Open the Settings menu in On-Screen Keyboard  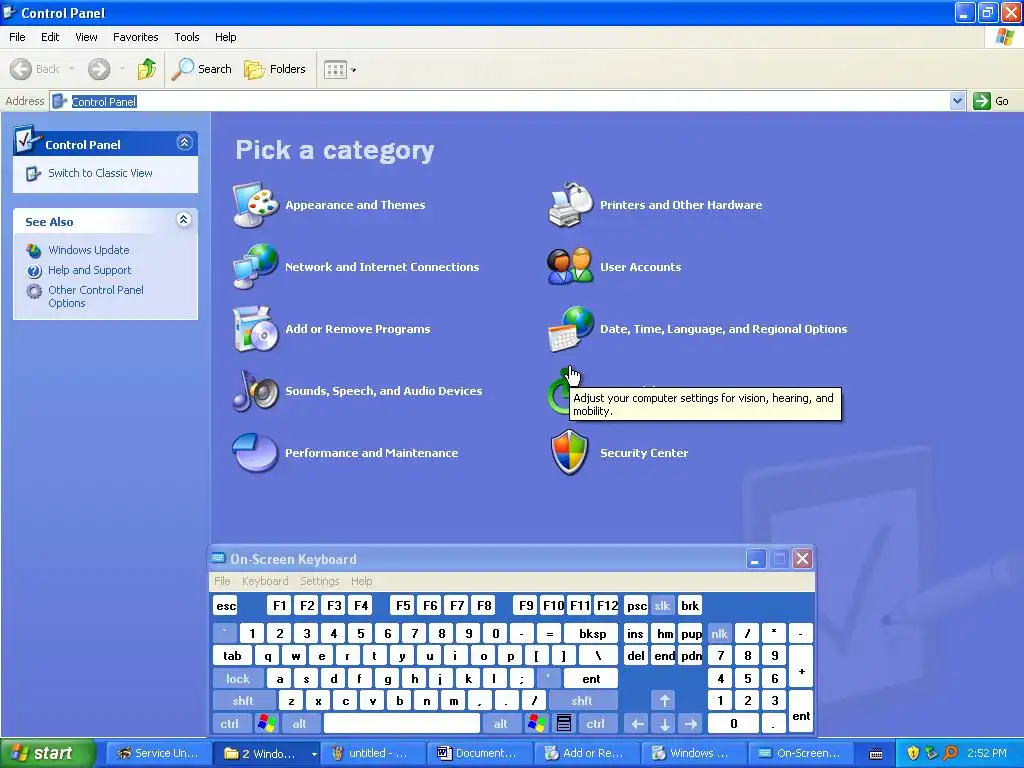pyautogui.click(x=319, y=581)
